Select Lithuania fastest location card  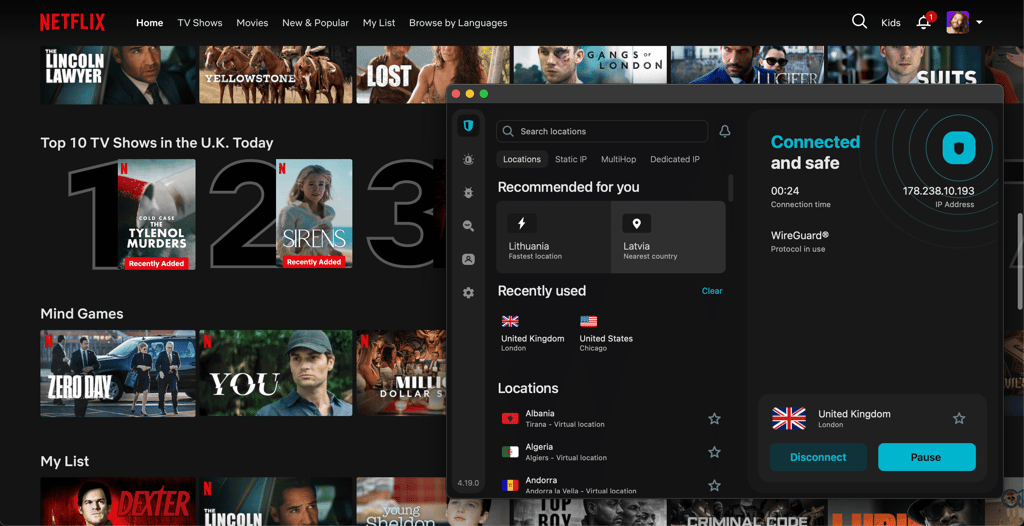tap(553, 237)
